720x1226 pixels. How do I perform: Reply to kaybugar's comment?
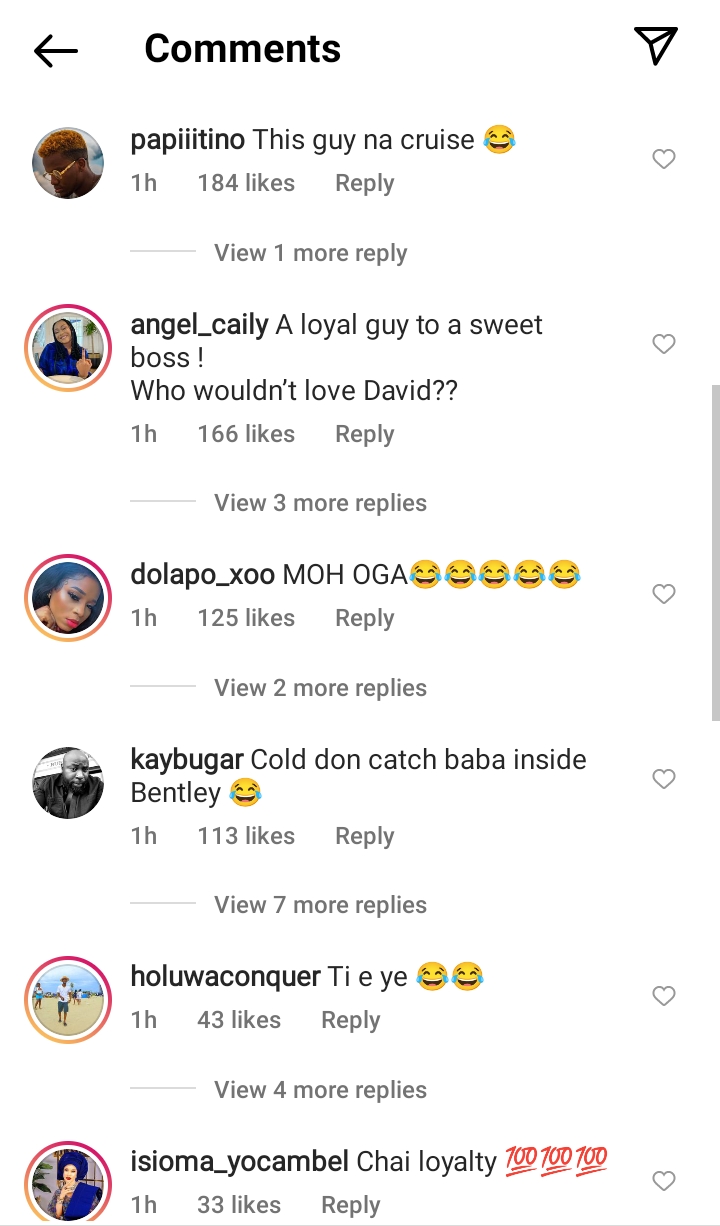(364, 836)
